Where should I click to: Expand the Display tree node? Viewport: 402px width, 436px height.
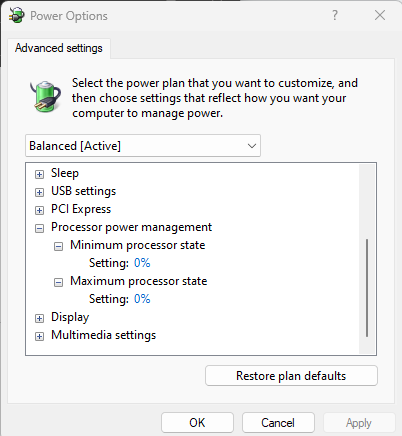tap(39, 318)
